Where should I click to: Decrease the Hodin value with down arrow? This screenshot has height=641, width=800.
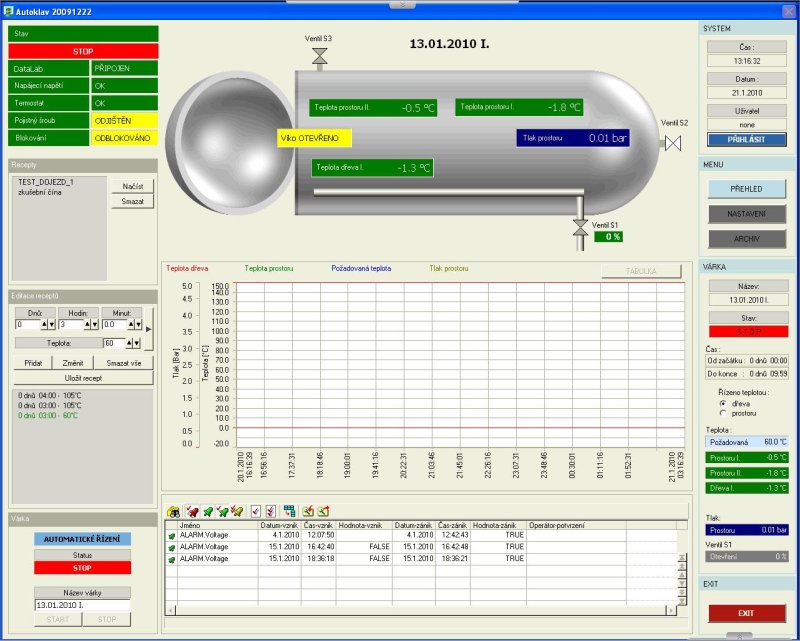coord(94,324)
